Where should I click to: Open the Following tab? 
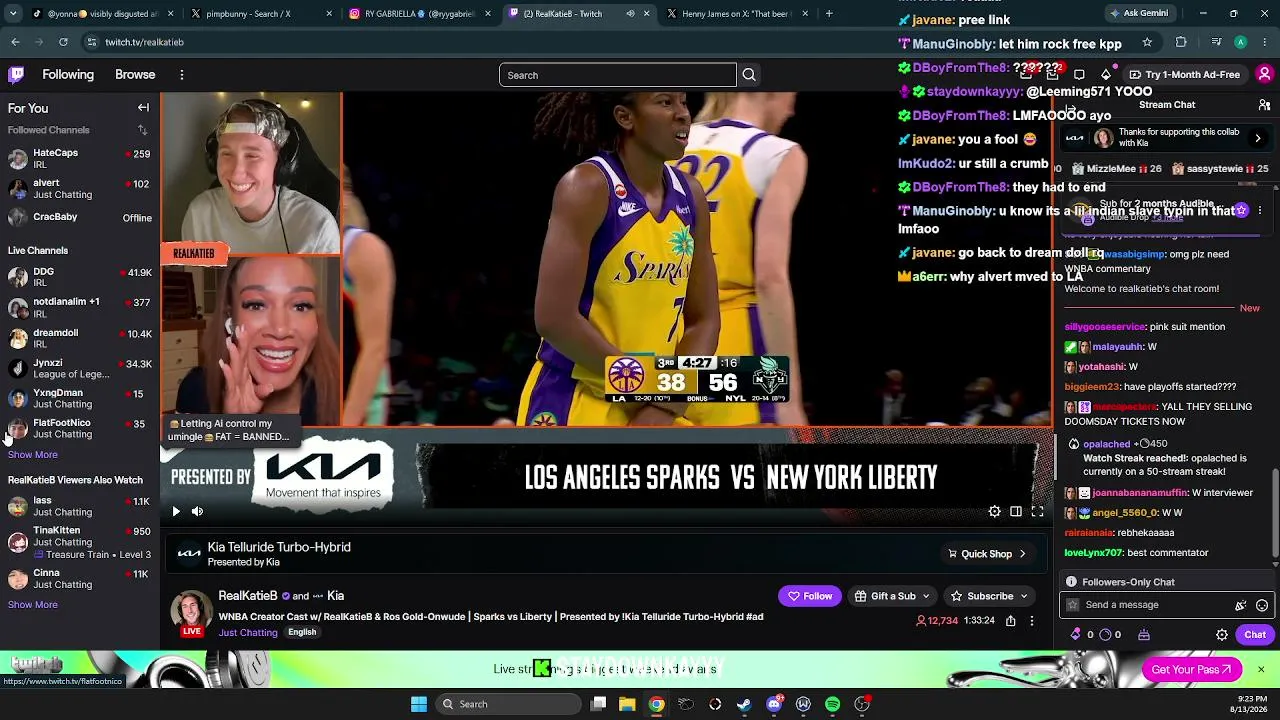point(68,75)
